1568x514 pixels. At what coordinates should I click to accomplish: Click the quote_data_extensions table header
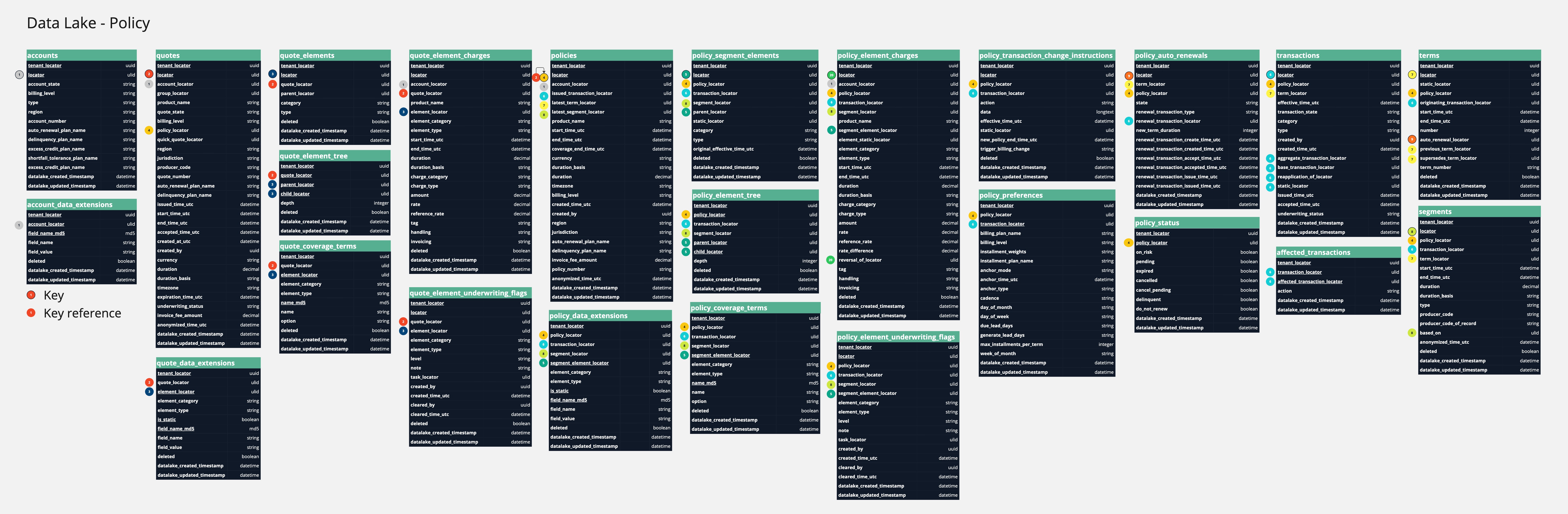point(208,363)
